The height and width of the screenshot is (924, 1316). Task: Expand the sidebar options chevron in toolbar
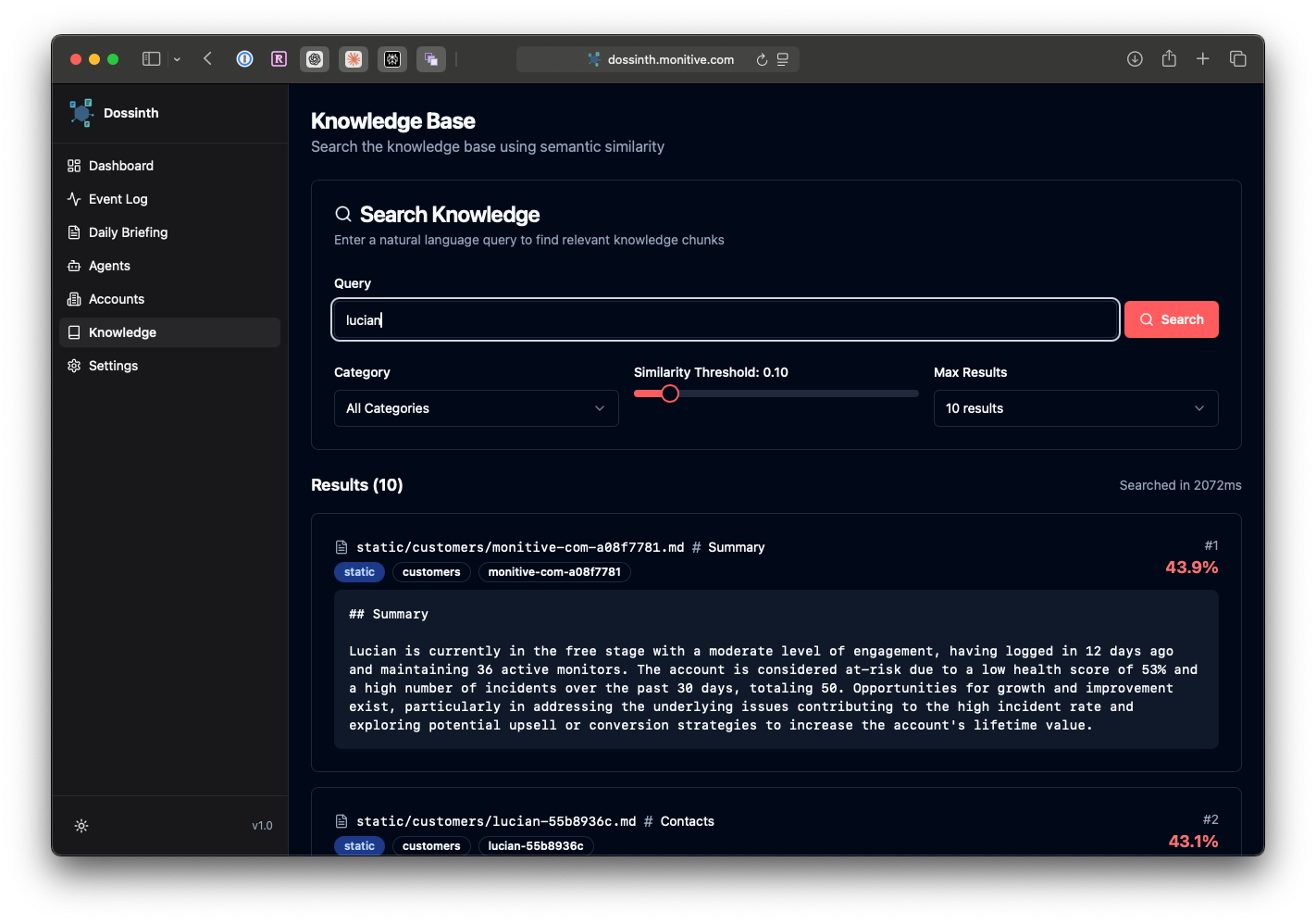pos(177,59)
